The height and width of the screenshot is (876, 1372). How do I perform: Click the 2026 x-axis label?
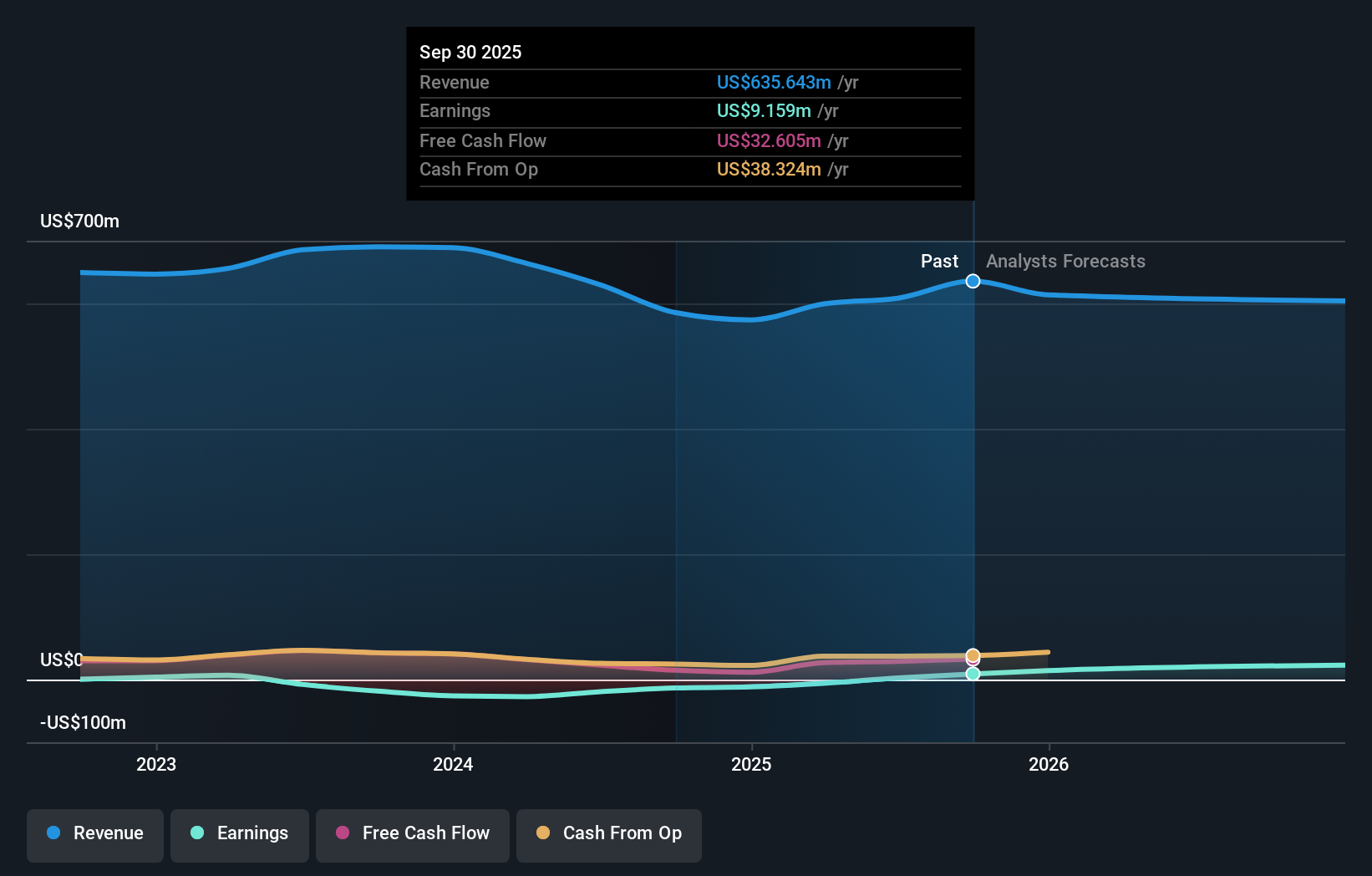(x=1049, y=764)
